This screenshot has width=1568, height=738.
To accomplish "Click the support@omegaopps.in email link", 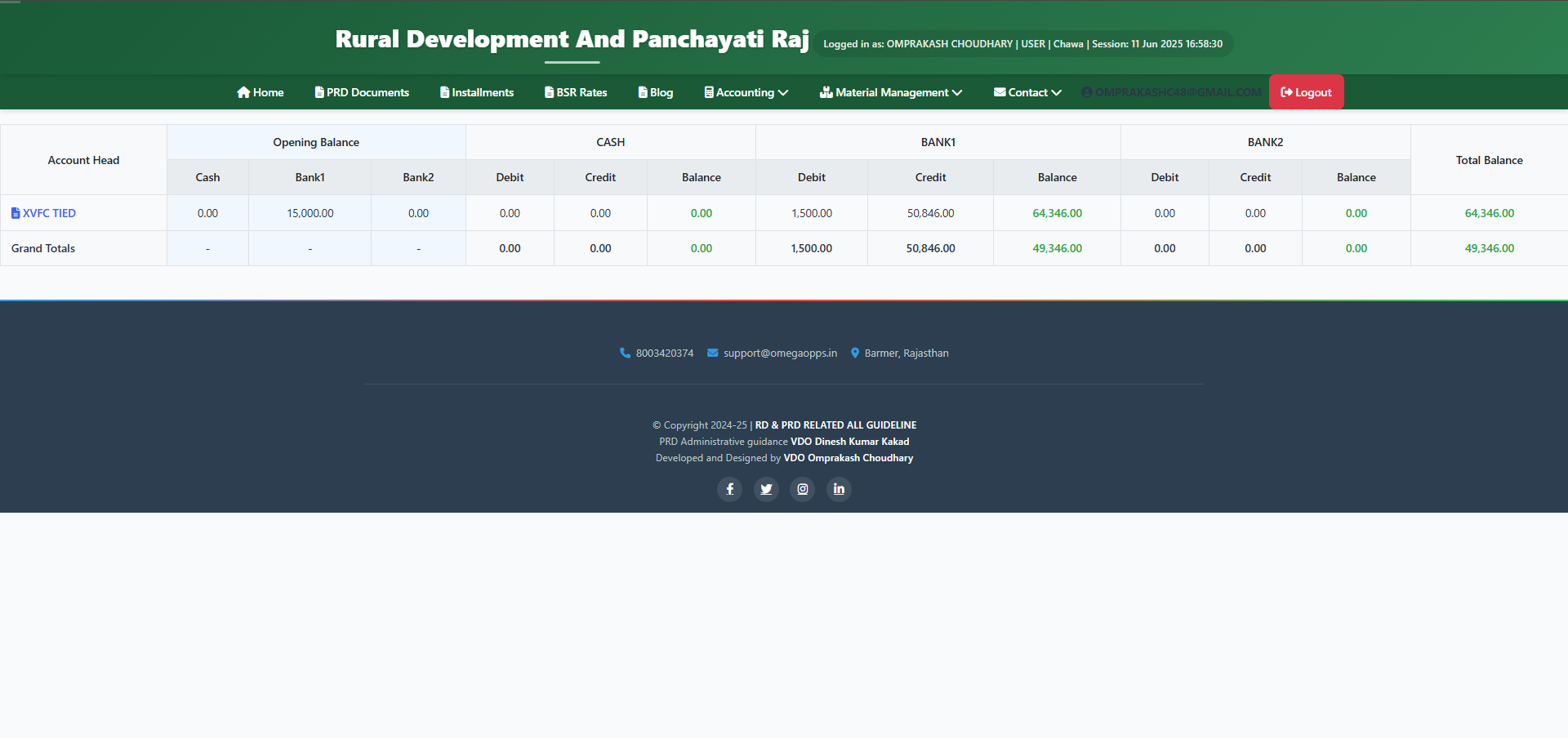I will [x=780, y=353].
